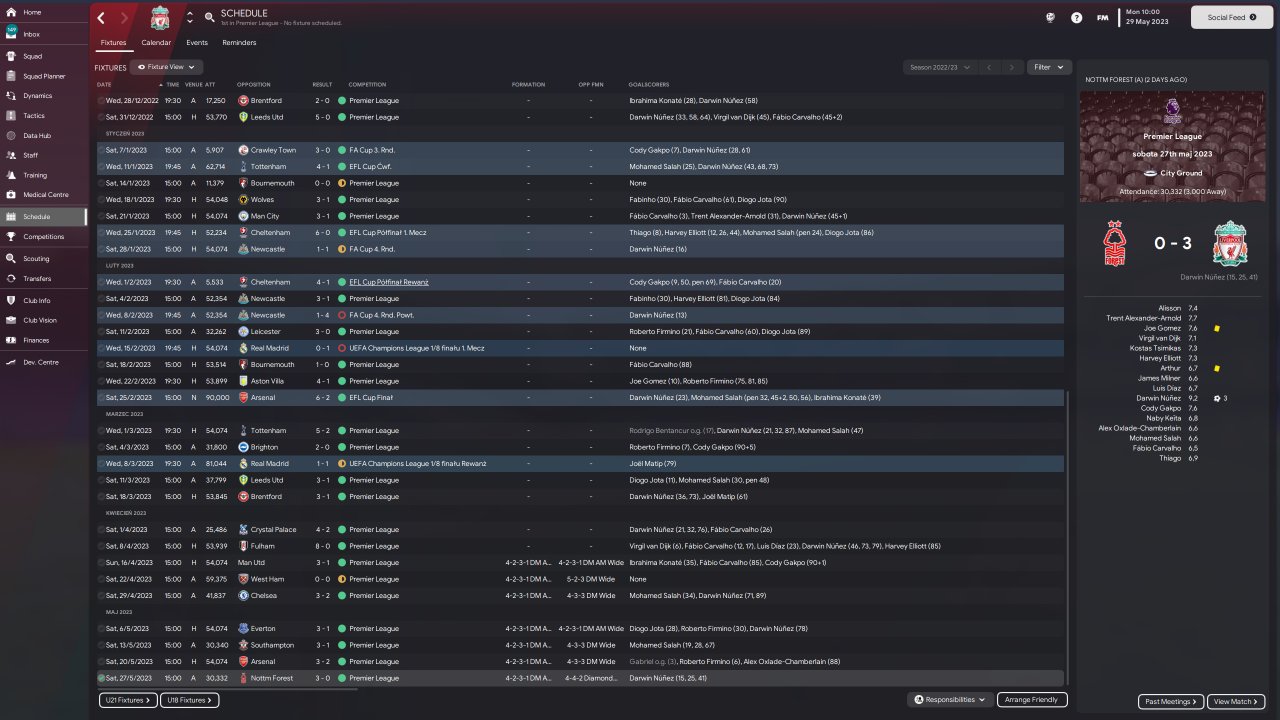This screenshot has width=1280, height=720.
Task: Click the date Mon 10:00 29 May 2023
Action: 1148,17
